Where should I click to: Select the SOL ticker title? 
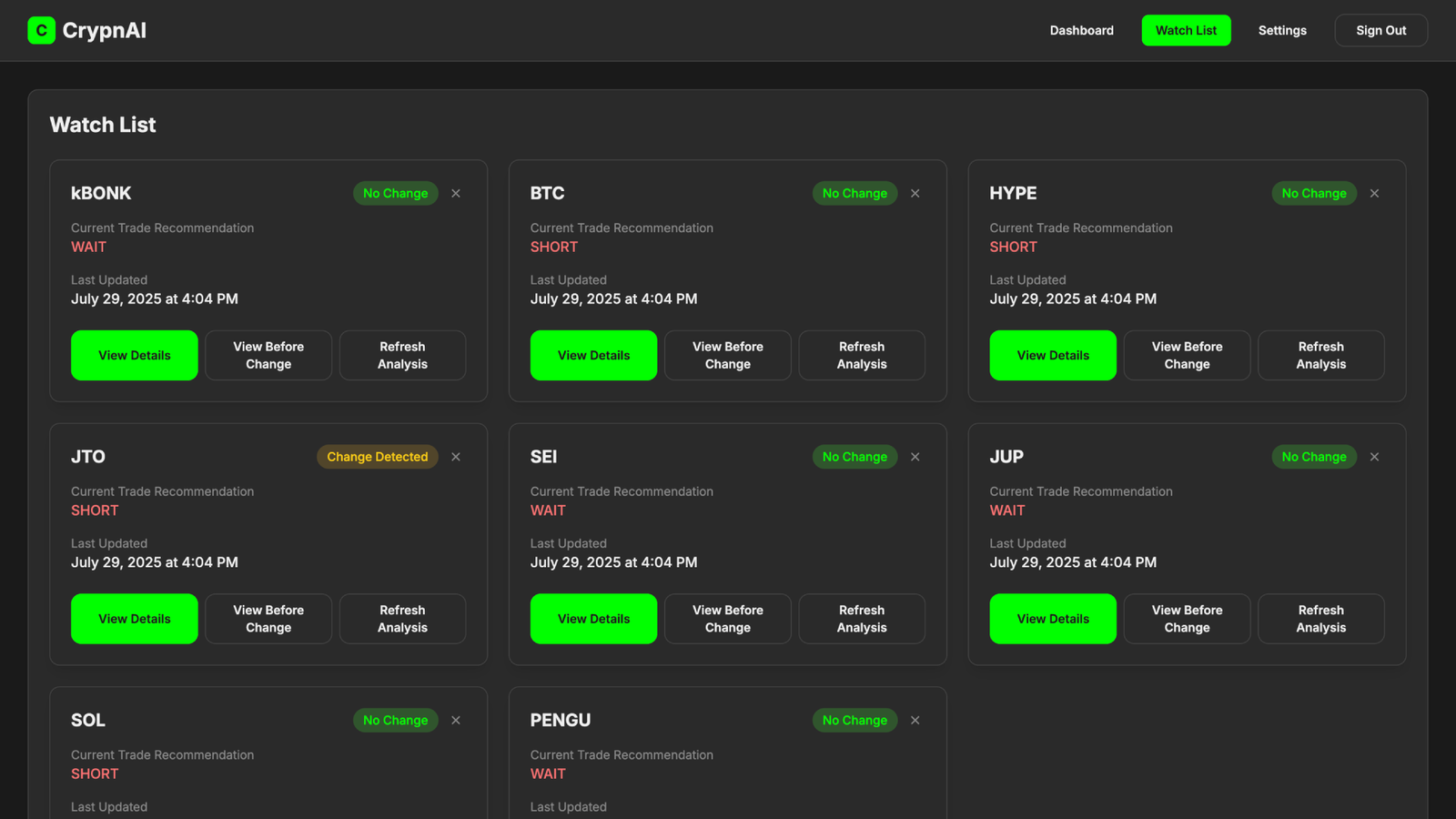coord(88,720)
